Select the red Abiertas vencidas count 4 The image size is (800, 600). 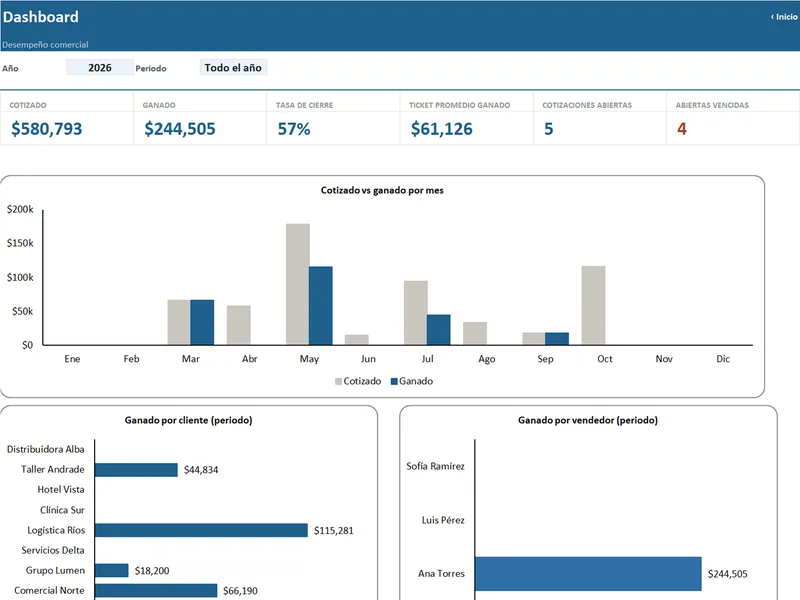pyautogui.click(x=682, y=129)
